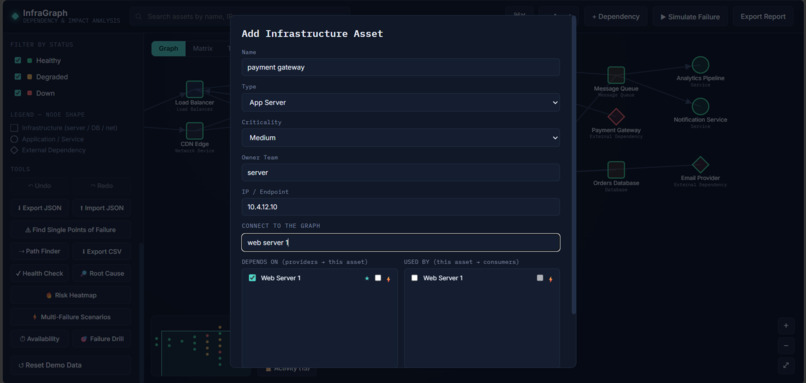Uncheck Web Server 1 under Depends On

coord(252,278)
